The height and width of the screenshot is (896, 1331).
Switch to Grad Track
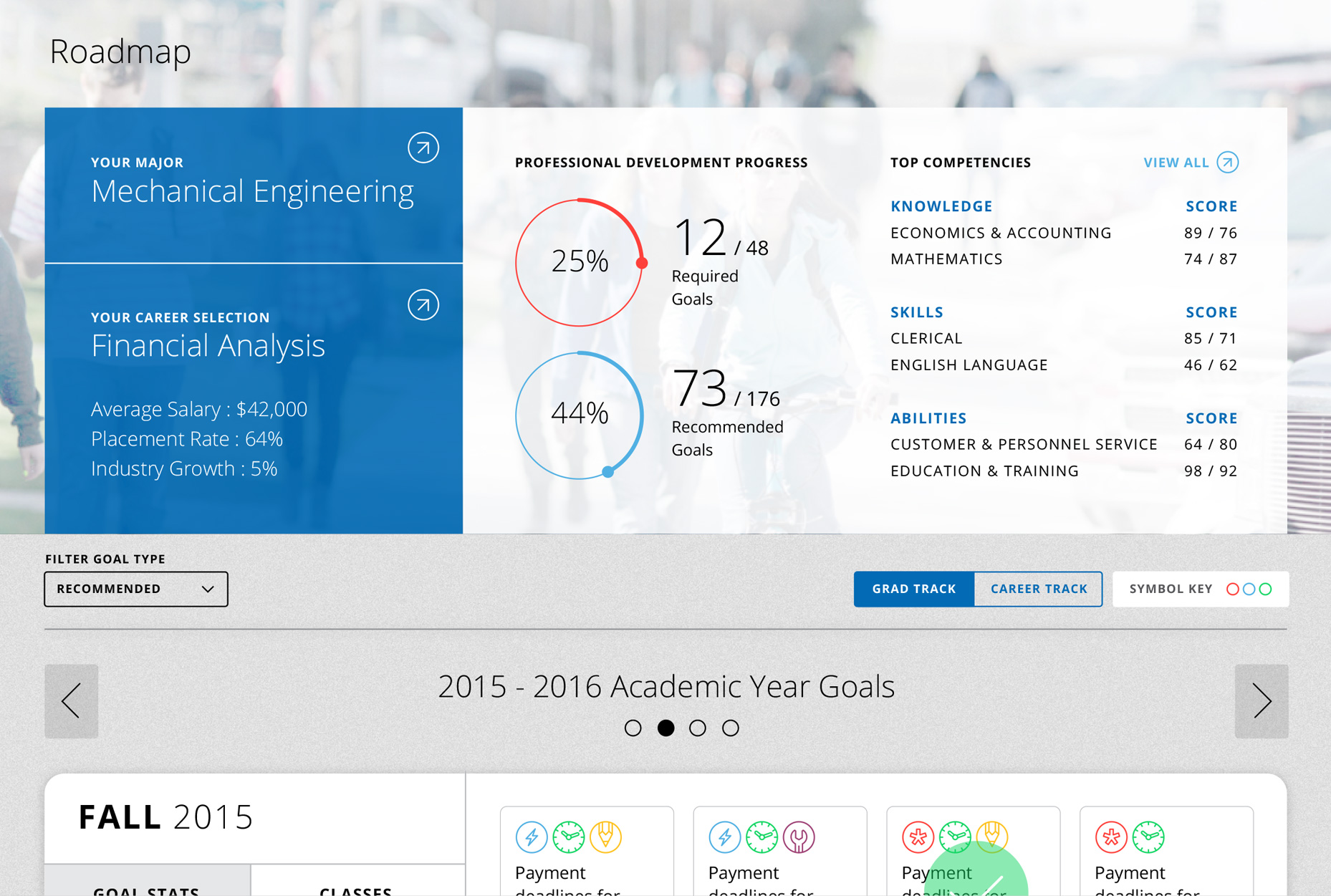point(914,589)
